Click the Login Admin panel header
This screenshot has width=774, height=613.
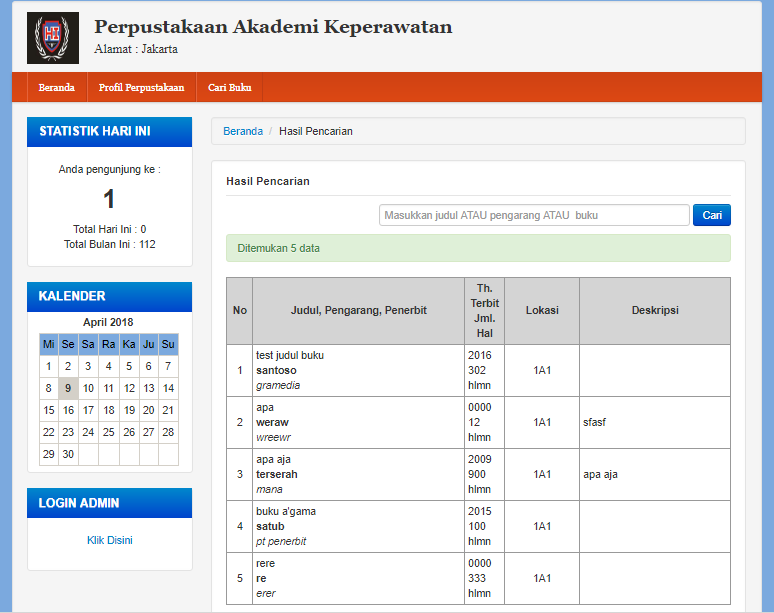pos(109,502)
